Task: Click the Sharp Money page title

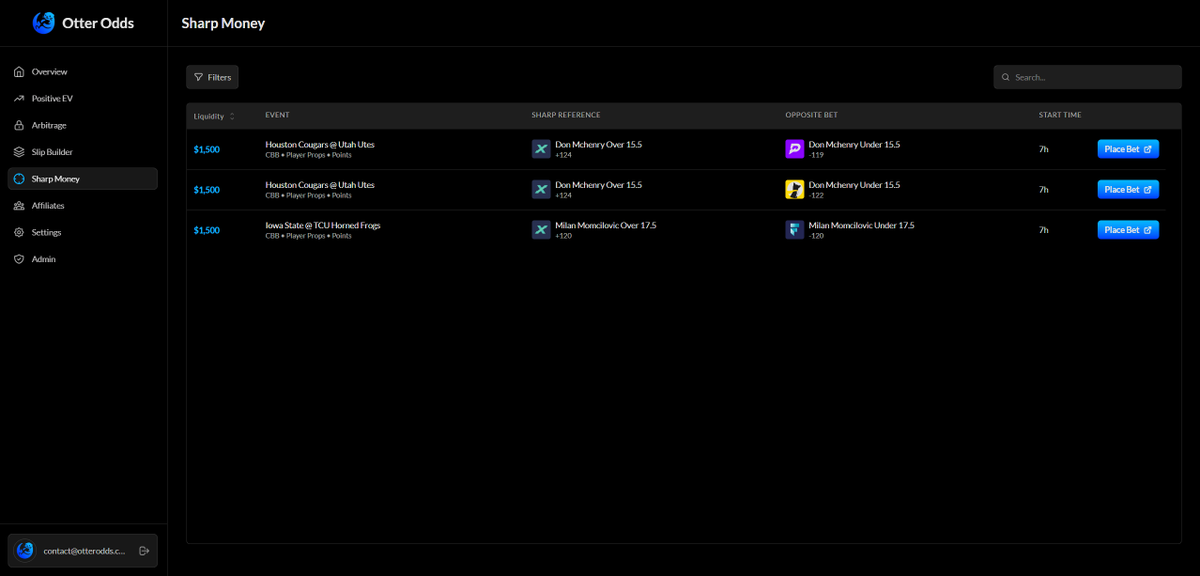Action: coord(223,23)
